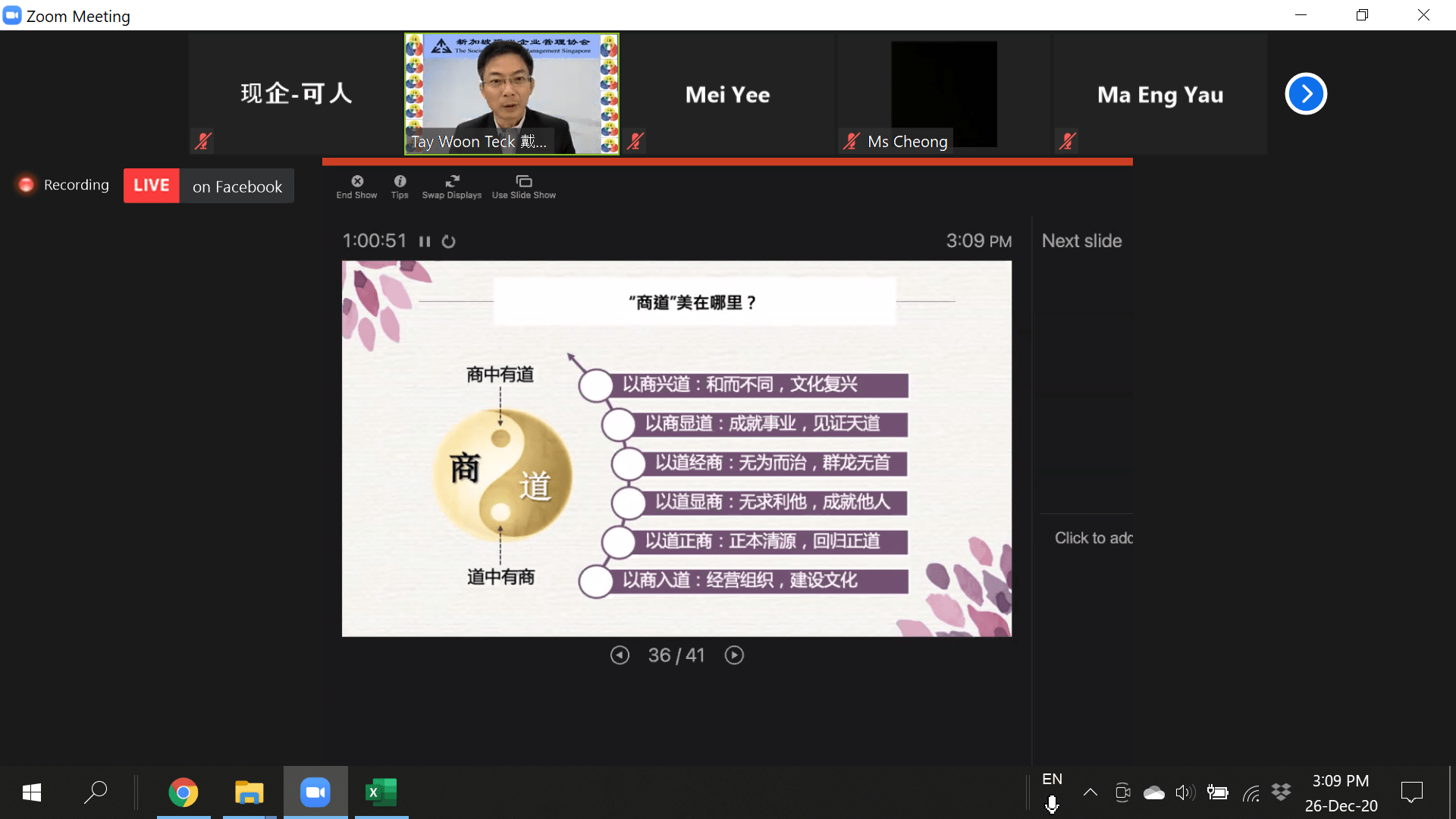Open Chrome from the taskbar

click(183, 793)
